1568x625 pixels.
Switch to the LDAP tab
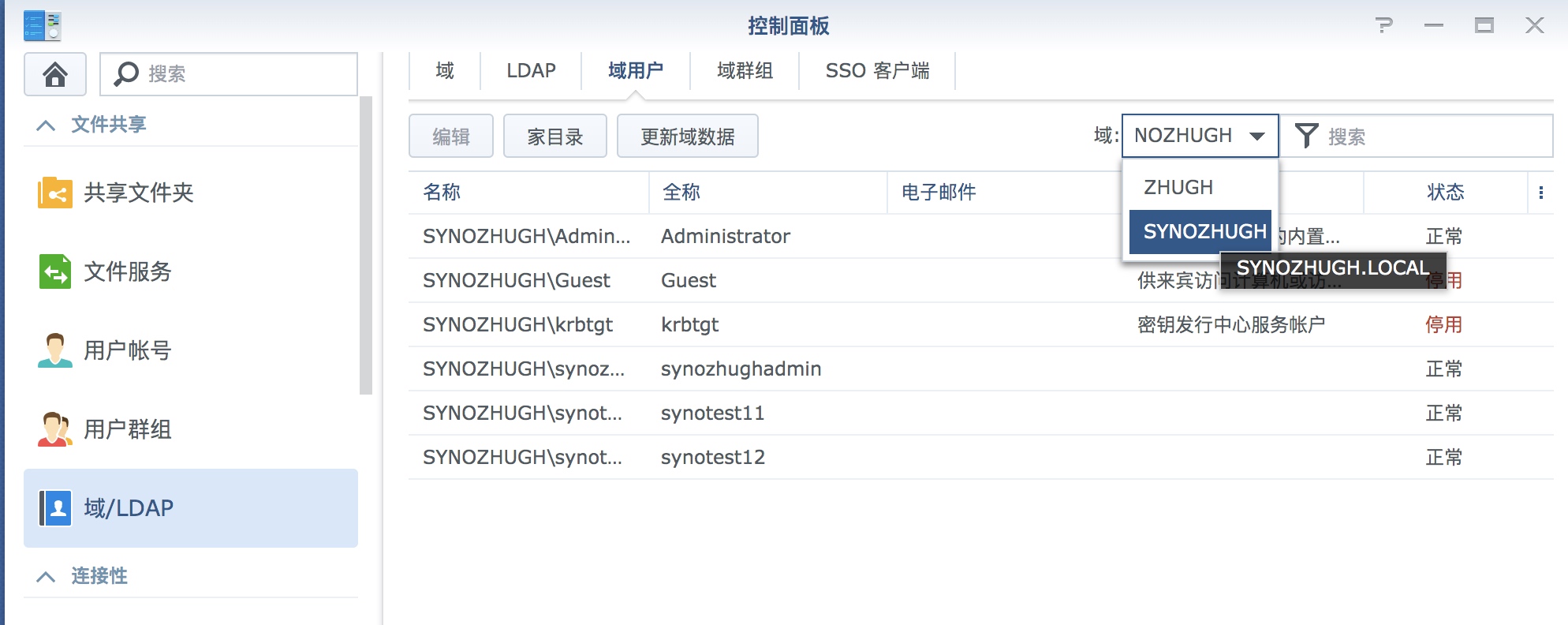tap(531, 71)
